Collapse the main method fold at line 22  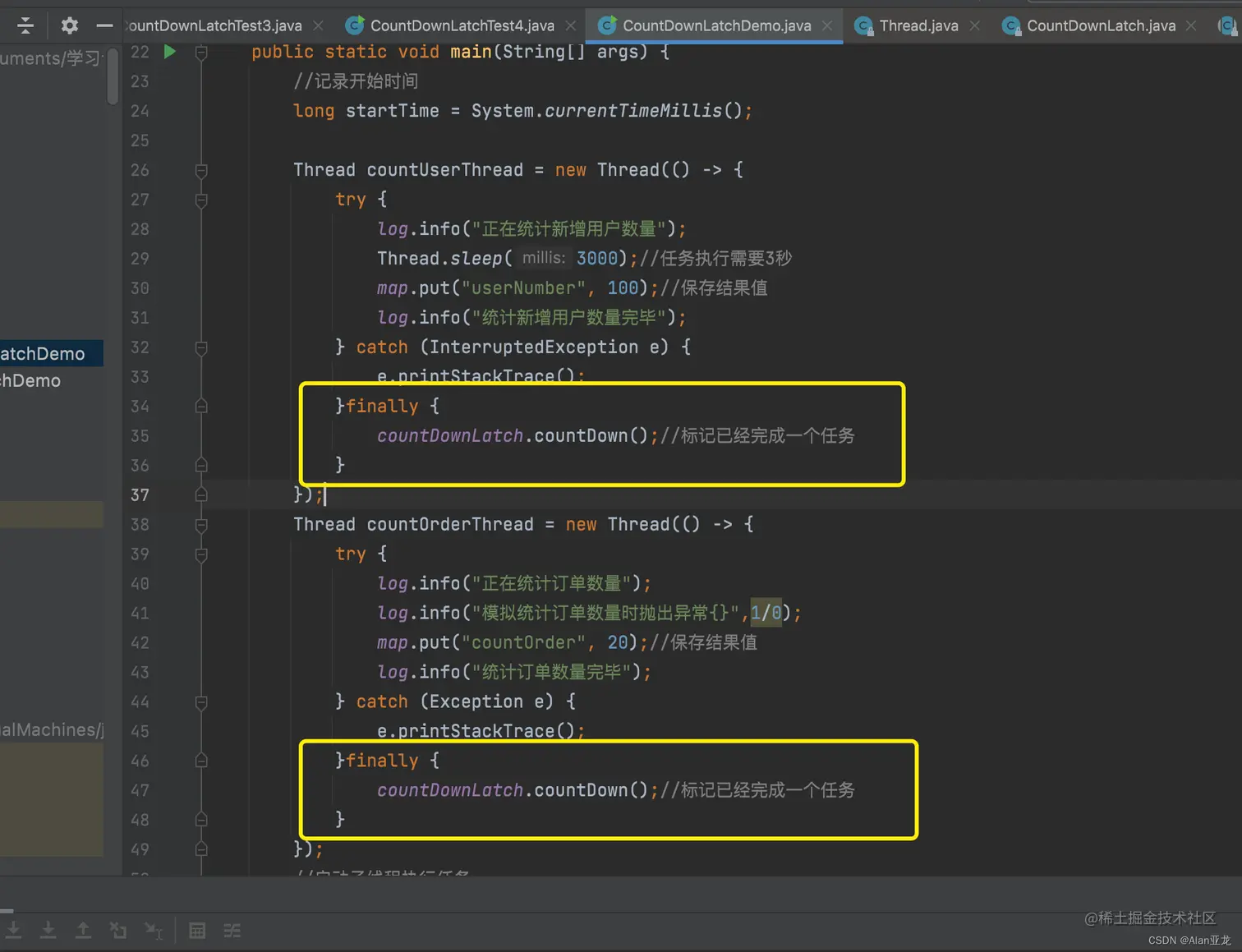tap(201, 53)
